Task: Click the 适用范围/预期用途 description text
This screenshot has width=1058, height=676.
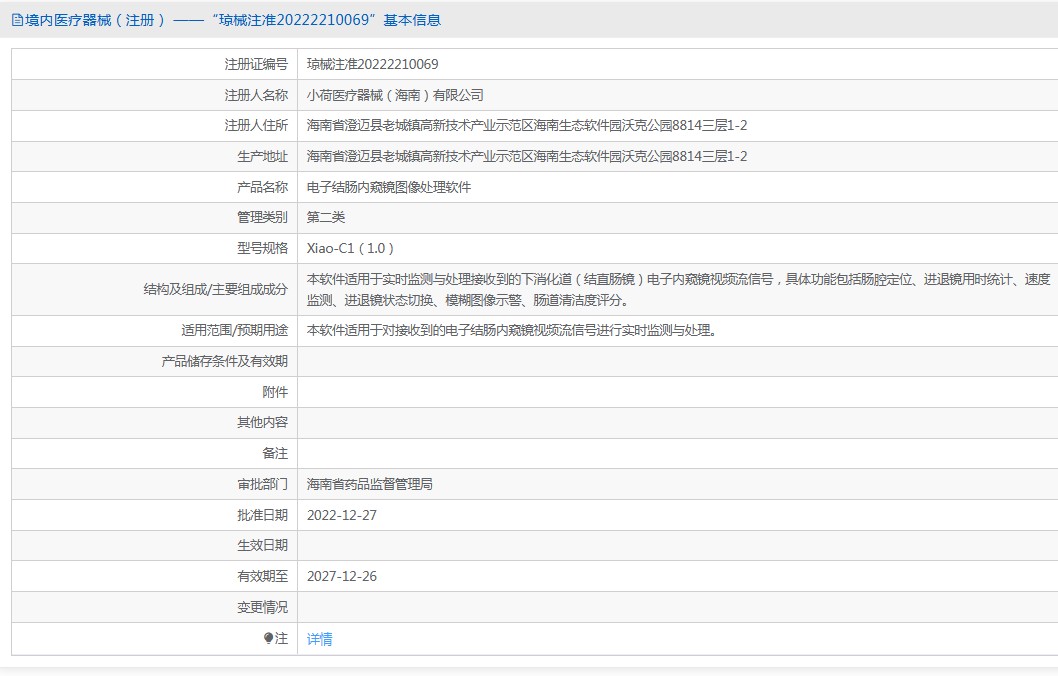Action: pos(511,330)
